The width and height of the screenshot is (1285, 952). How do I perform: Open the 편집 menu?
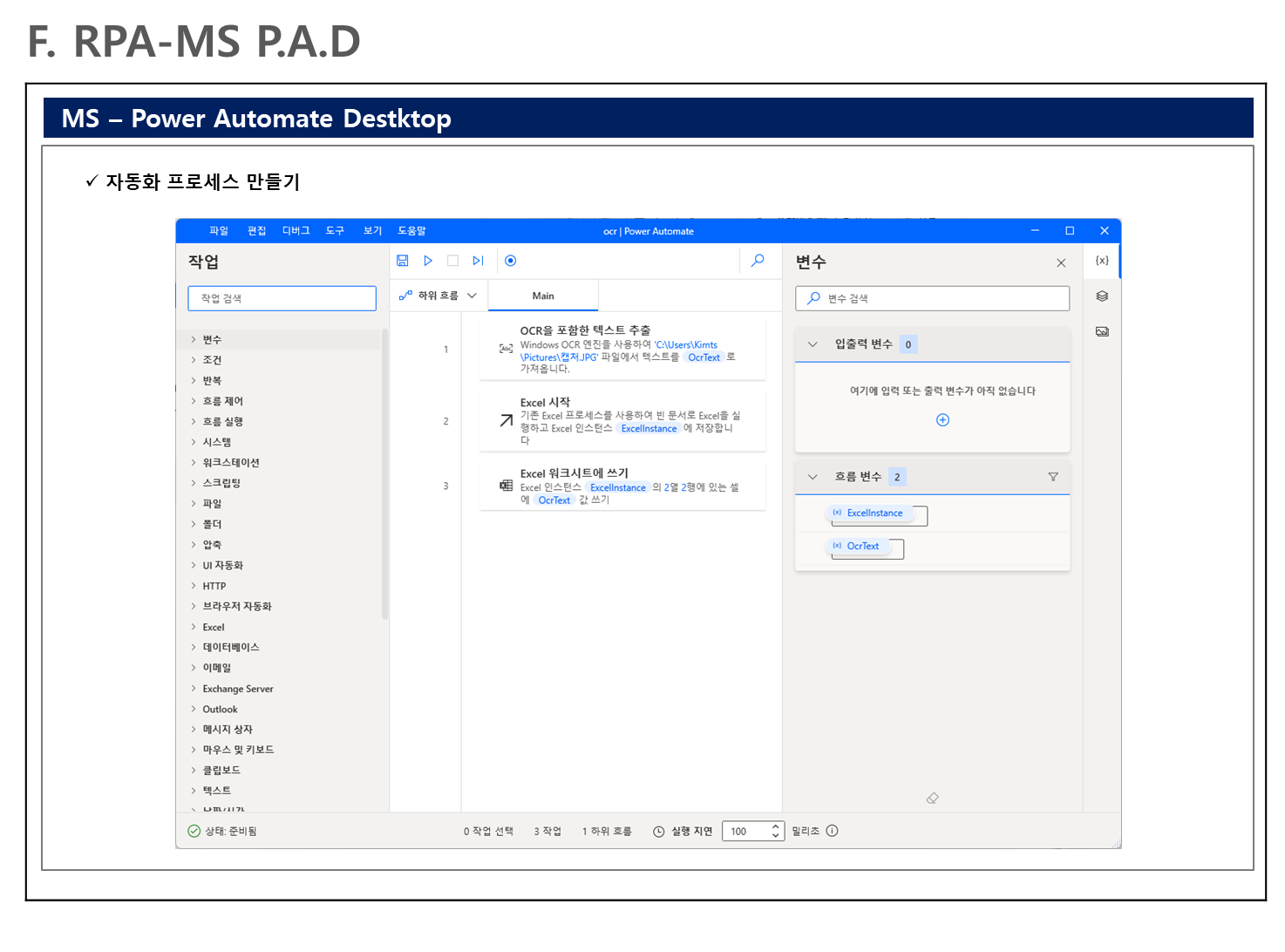click(256, 231)
